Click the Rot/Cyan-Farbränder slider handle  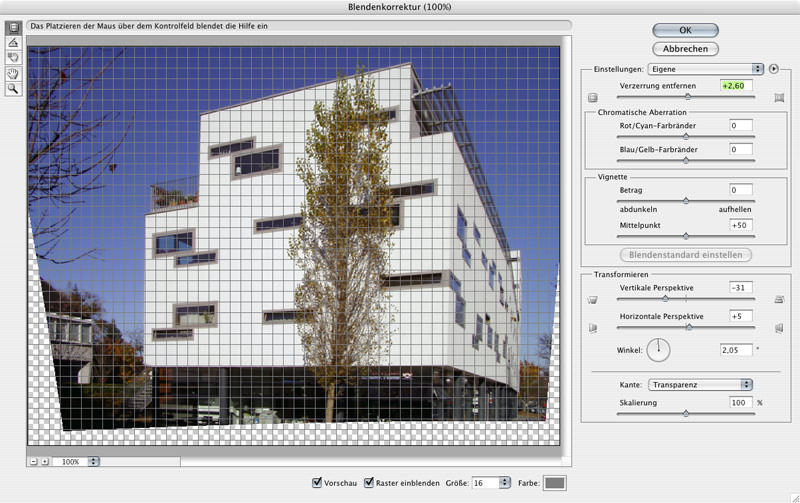point(686,136)
